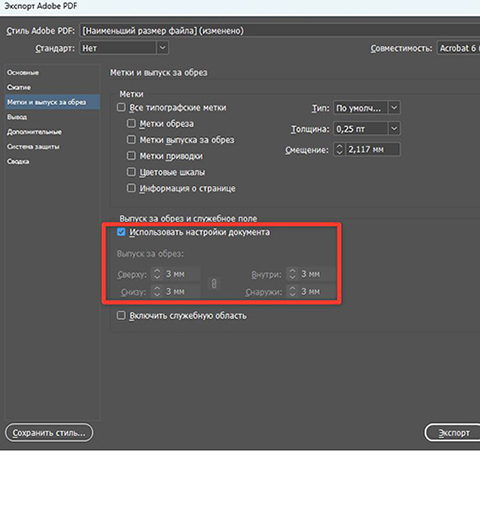Toggle the bleed link chain icon
The height and width of the screenshot is (530, 480).
(x=214, y=283)
